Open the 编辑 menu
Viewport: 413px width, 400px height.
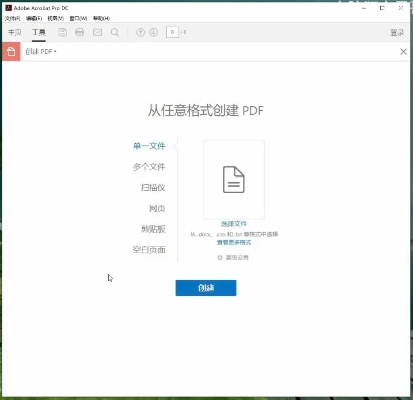pyautogui.click(x=34, y=18)
